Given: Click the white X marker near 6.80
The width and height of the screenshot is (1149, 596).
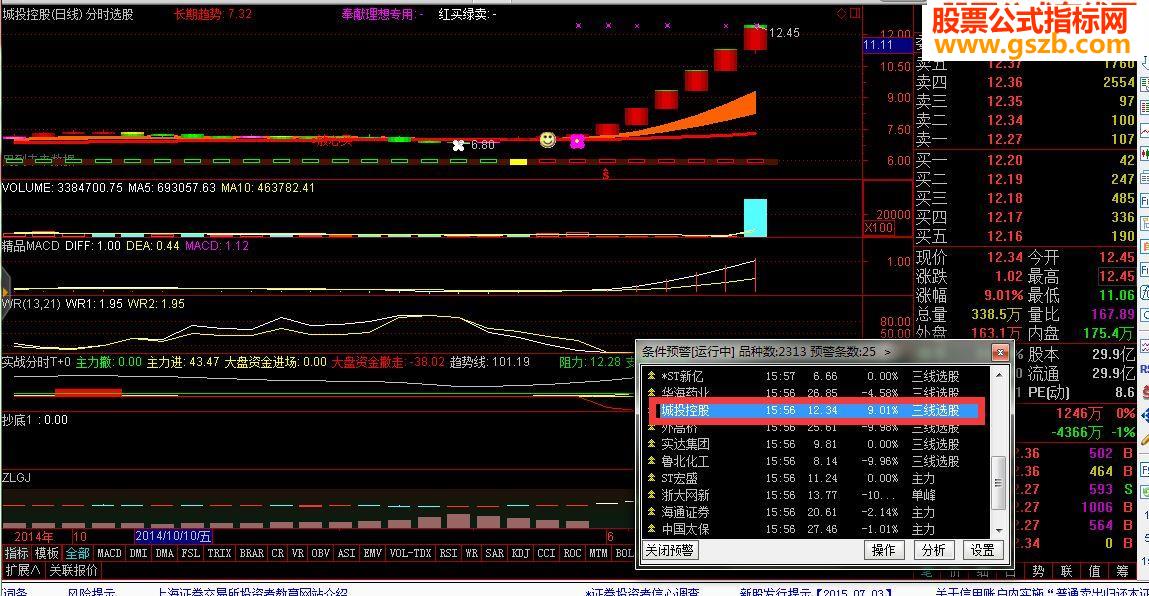Looking at the screenshot, I should pos(459,146).
